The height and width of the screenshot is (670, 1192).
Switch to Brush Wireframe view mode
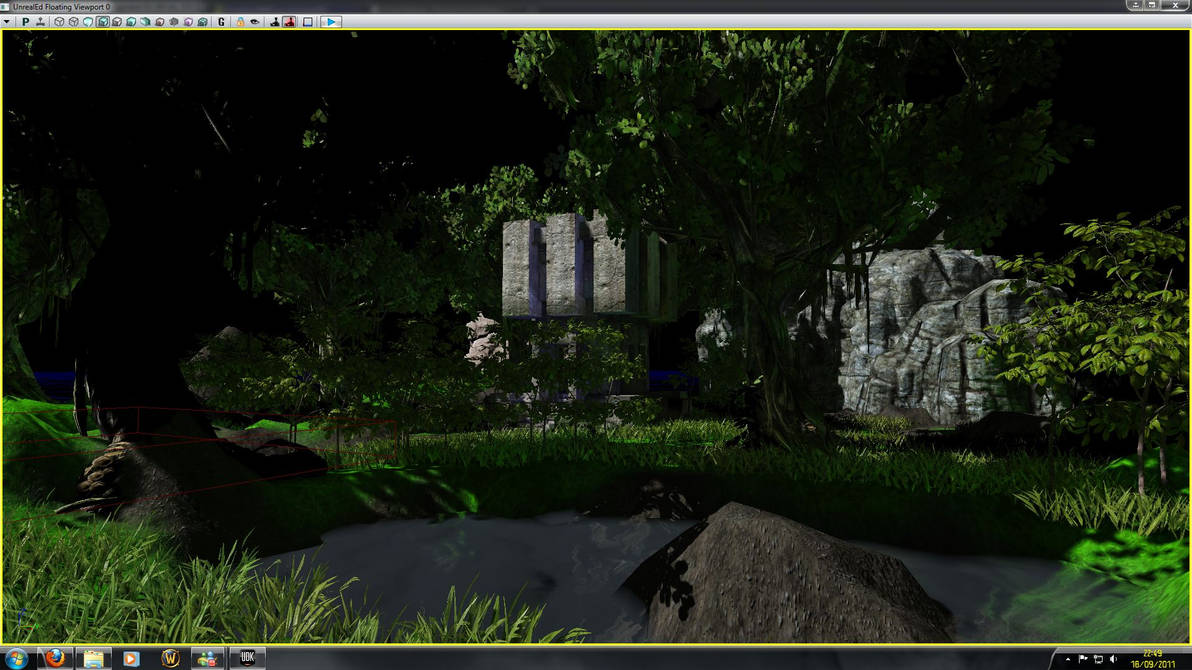click(x=59, y=22)
